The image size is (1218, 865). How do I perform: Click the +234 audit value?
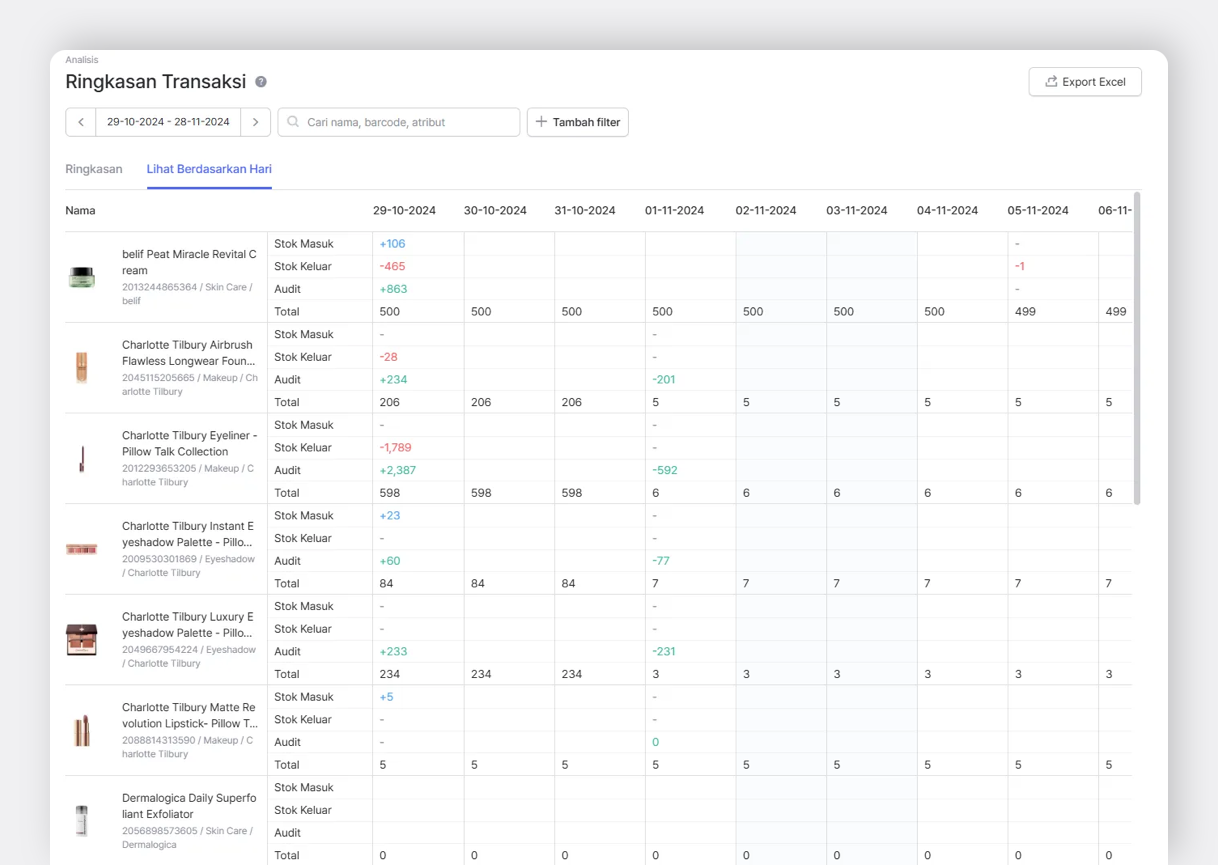[x=393, y=380]
